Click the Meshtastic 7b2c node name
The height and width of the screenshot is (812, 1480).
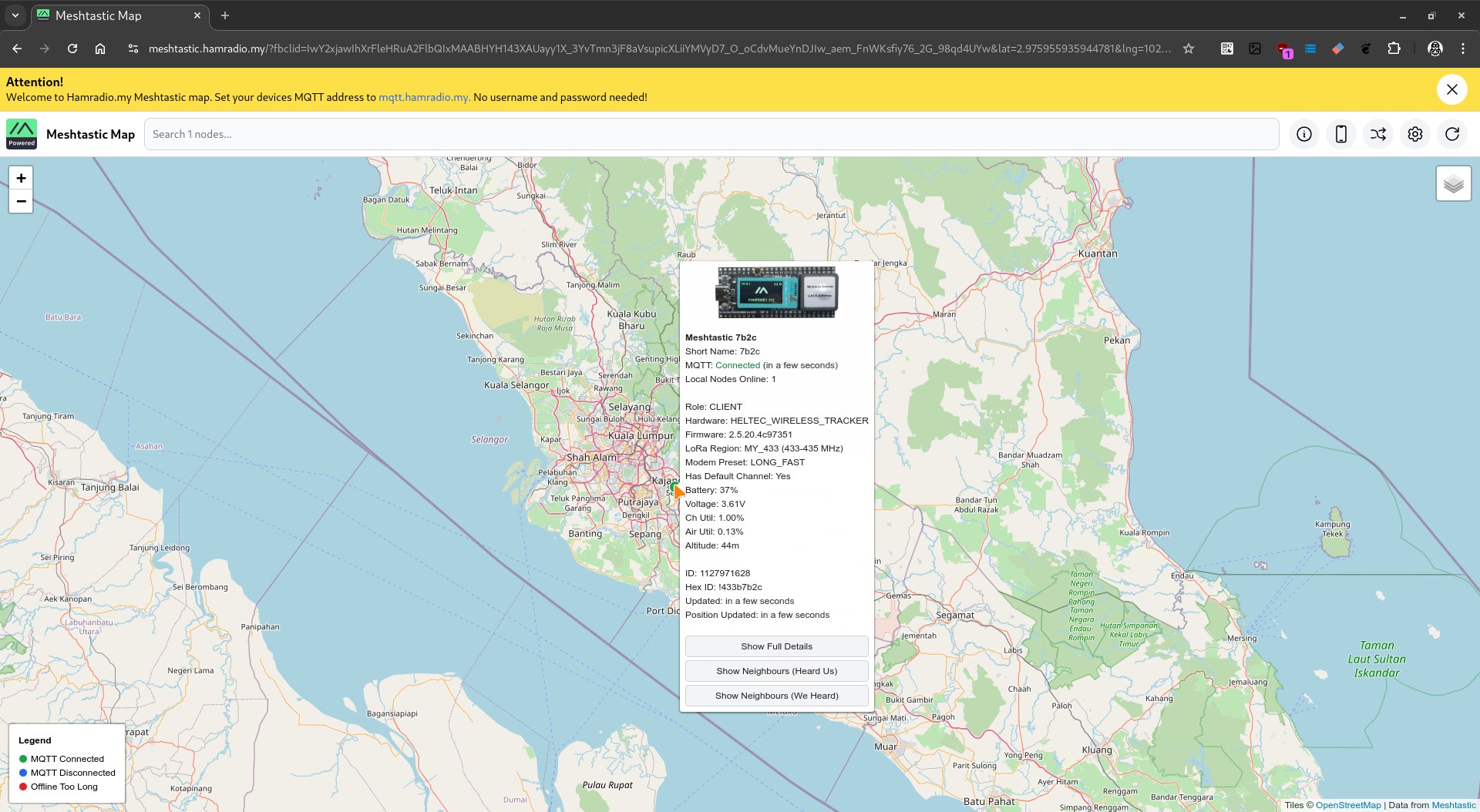click(x=721, y=337)
